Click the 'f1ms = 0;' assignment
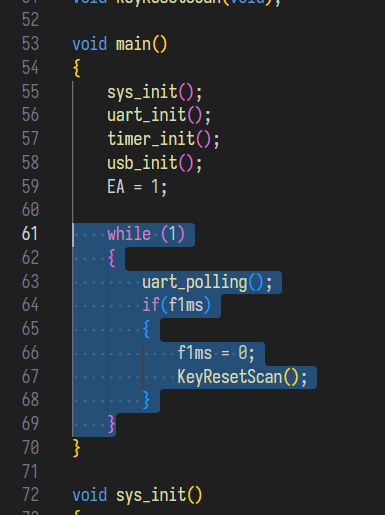This screenshot has width=385, height=515. 216,353
